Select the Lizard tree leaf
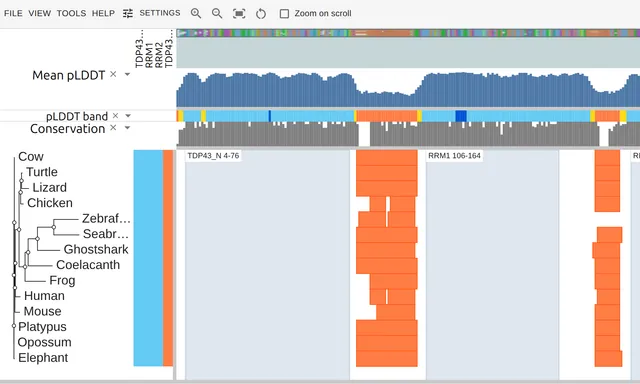The width and height of the screenshot is (640, 384). pos(49,188)
